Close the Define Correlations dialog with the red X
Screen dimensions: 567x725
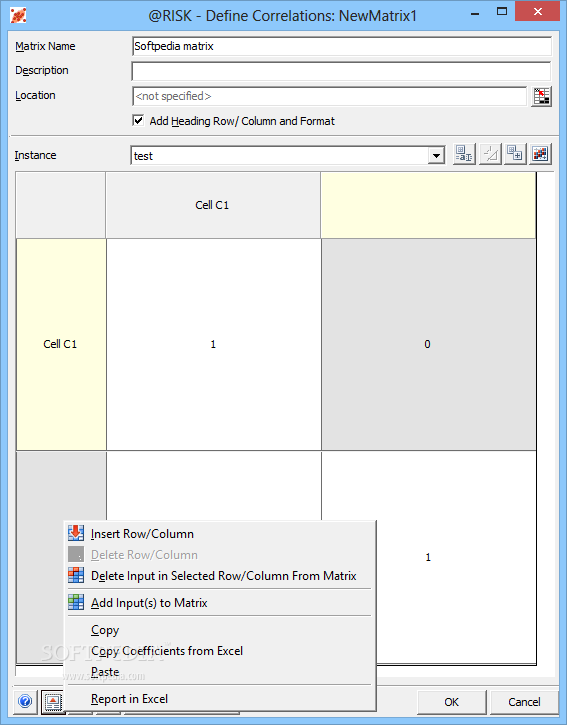pyautogui.click(x=537, y=12)
